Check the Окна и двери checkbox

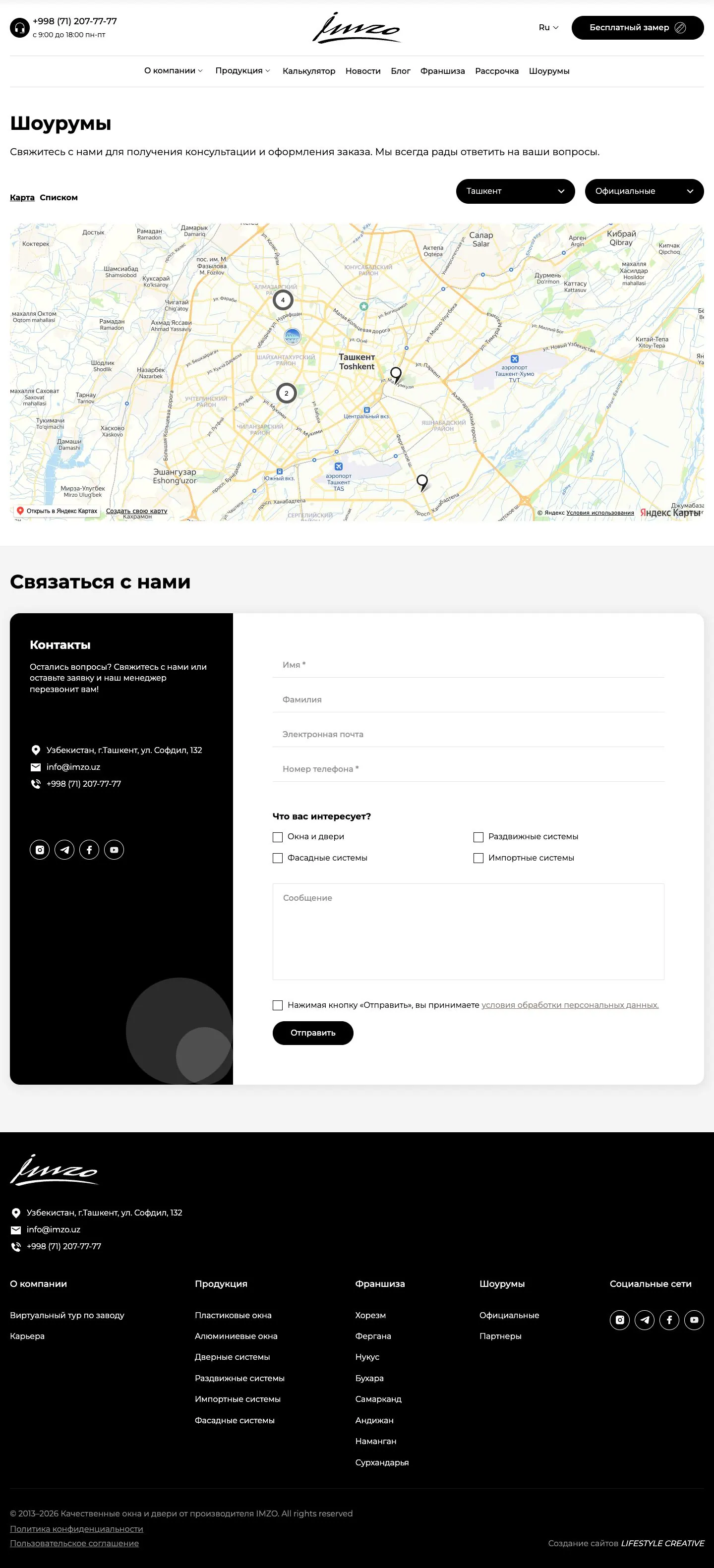278,837
